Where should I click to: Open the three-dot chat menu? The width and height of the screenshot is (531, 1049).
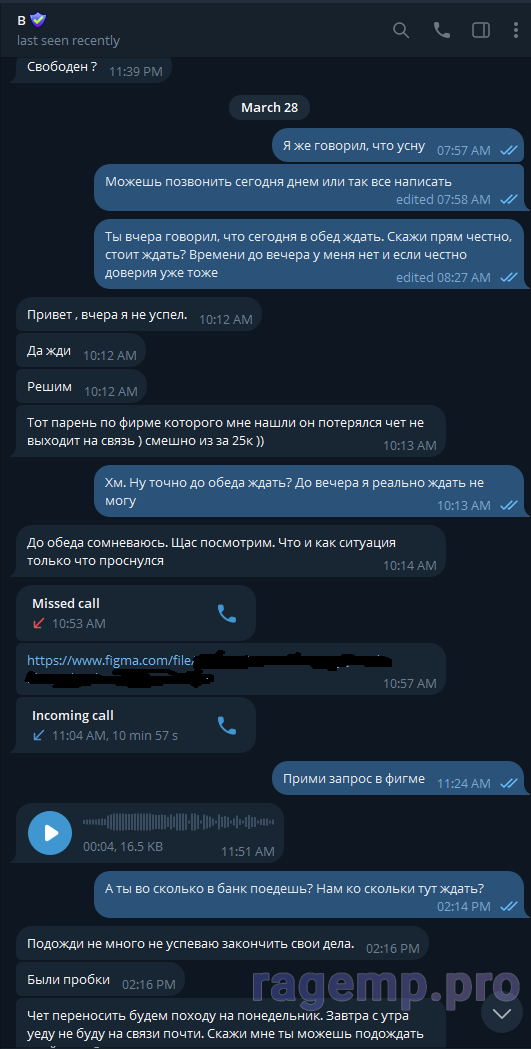pyautogui.click(x=516, y=30)
